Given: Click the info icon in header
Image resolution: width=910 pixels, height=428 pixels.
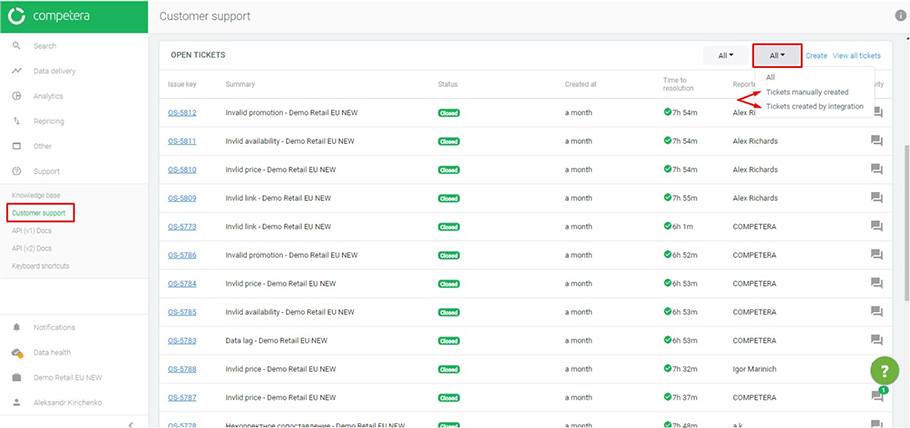Looking at the screenshot, I should (x=900, y=16).
